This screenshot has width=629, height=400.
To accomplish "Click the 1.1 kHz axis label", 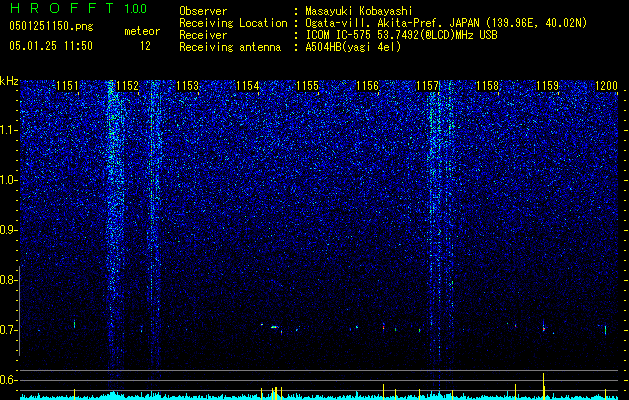I will click(9, 130).
